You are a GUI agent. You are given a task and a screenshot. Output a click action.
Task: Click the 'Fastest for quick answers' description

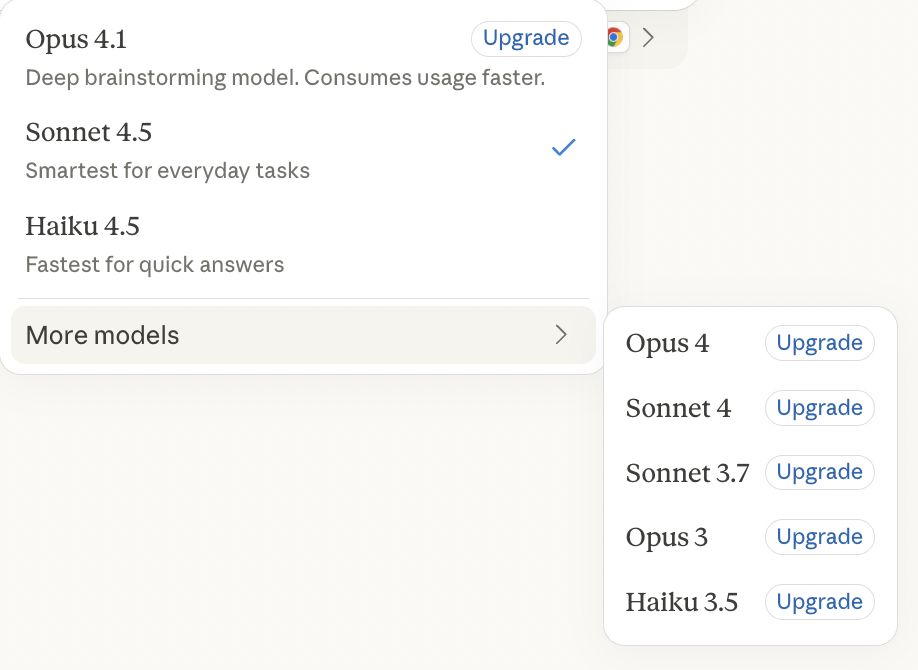tap(155, 265)
